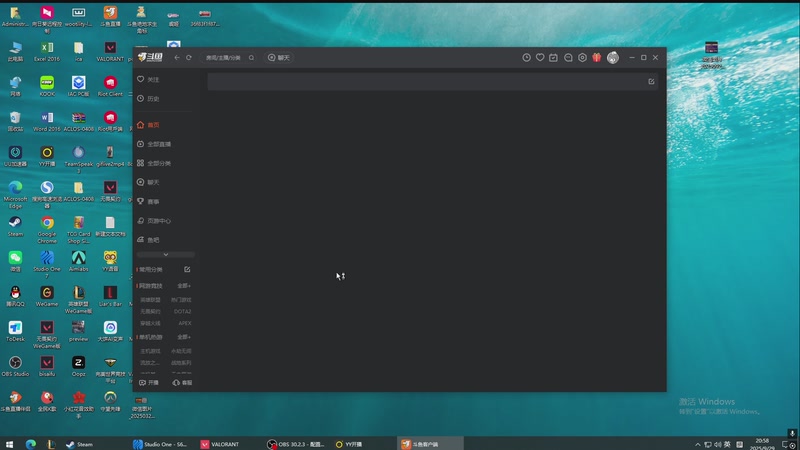The height and width of the screenshot is (450, 800).
Task: Expand 全部+ next to 网游竞技
Action: pyautogui.click(x=184, y=286)
